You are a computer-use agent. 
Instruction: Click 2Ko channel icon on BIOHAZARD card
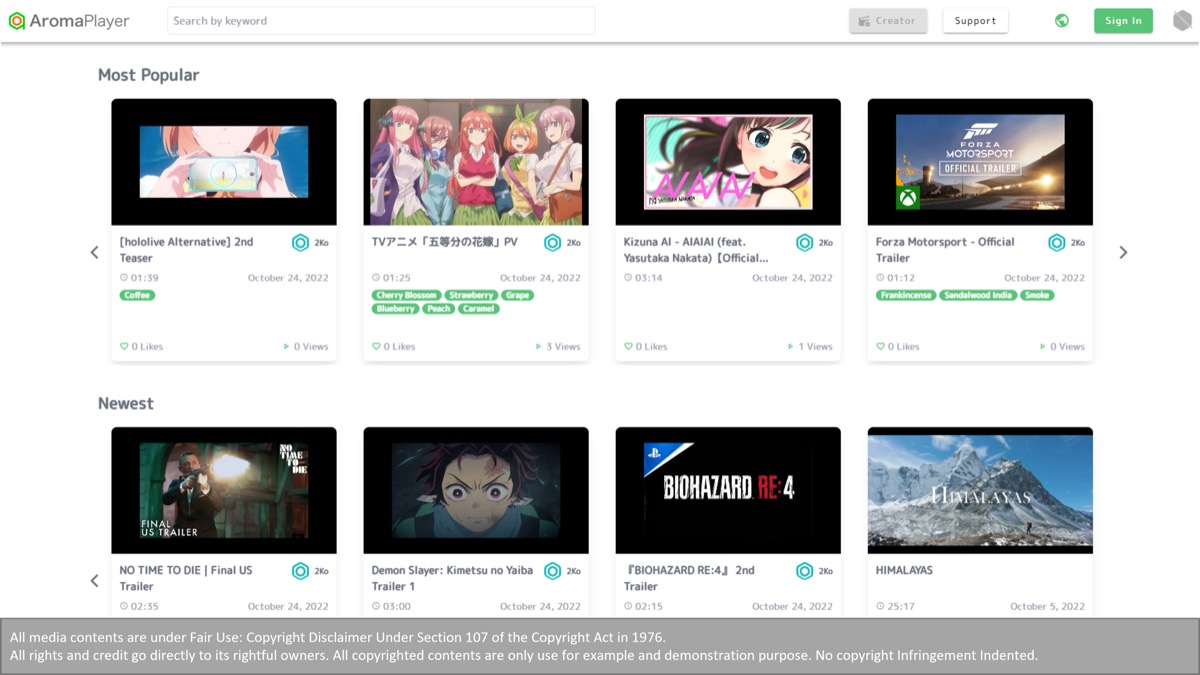coord(804,571)
